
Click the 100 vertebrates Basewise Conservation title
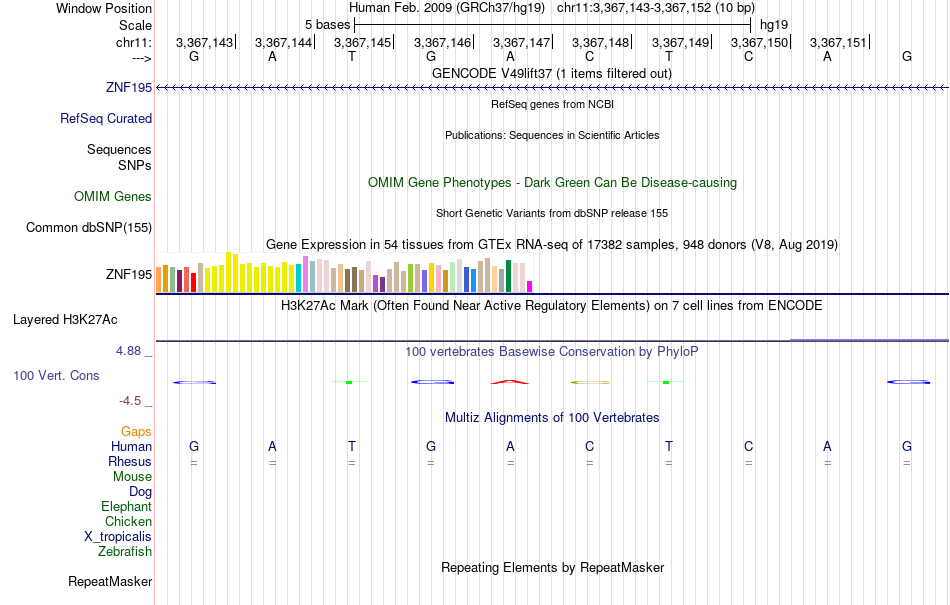pos(552,352)
